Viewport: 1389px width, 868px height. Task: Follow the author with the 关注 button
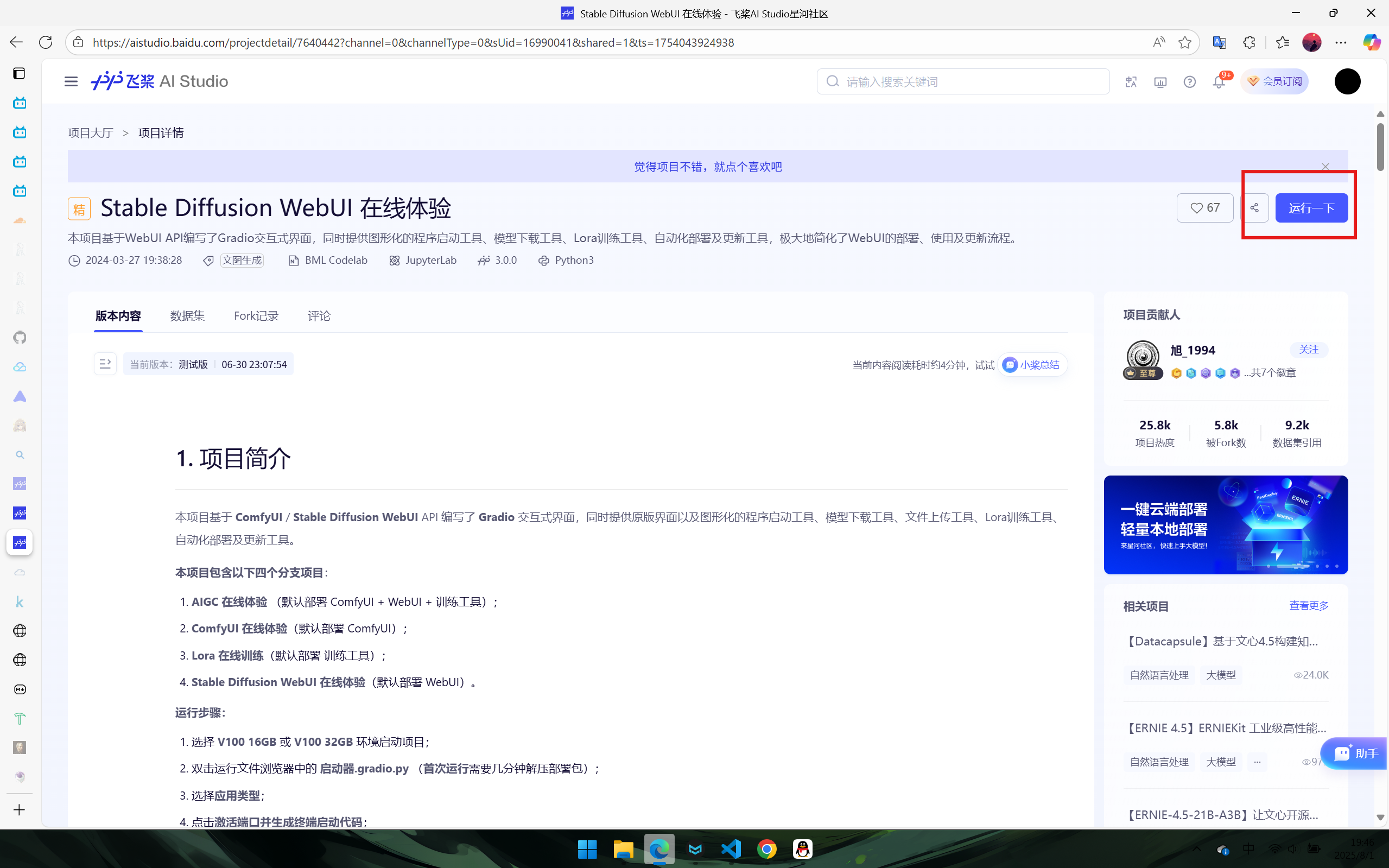coord(1309,350)
